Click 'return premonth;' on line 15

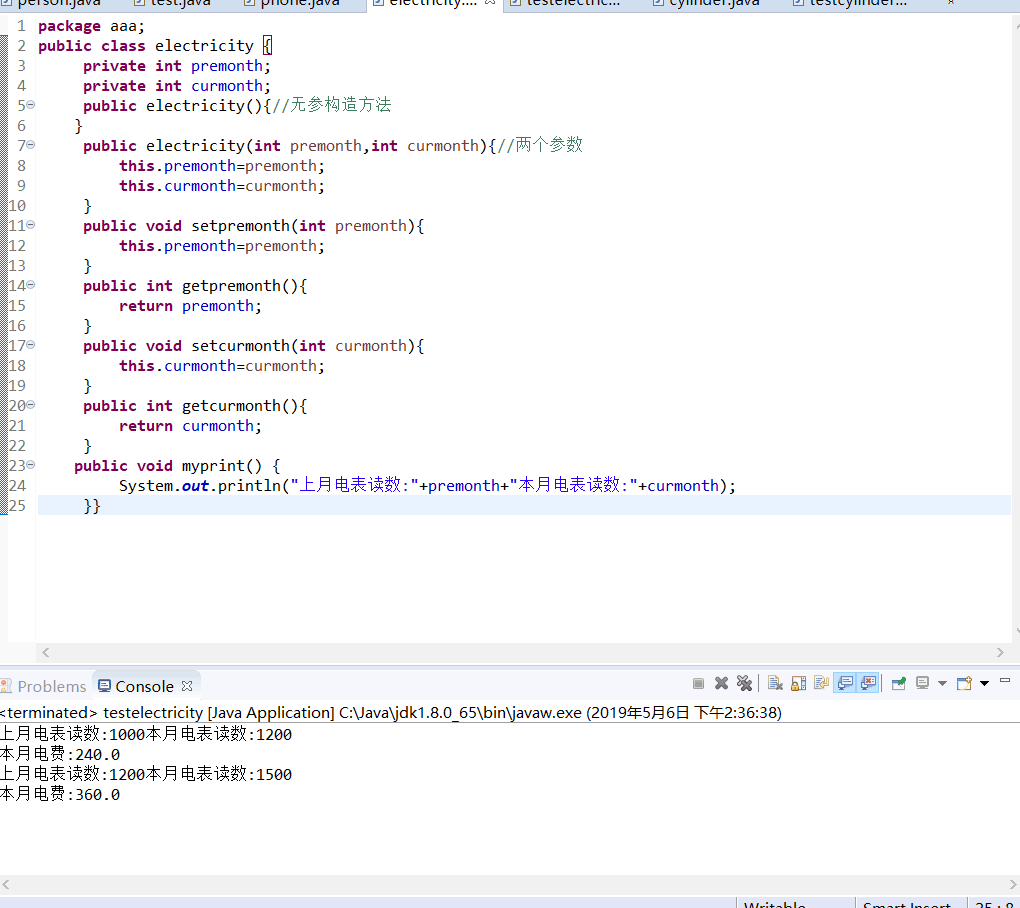click(190, 306)
